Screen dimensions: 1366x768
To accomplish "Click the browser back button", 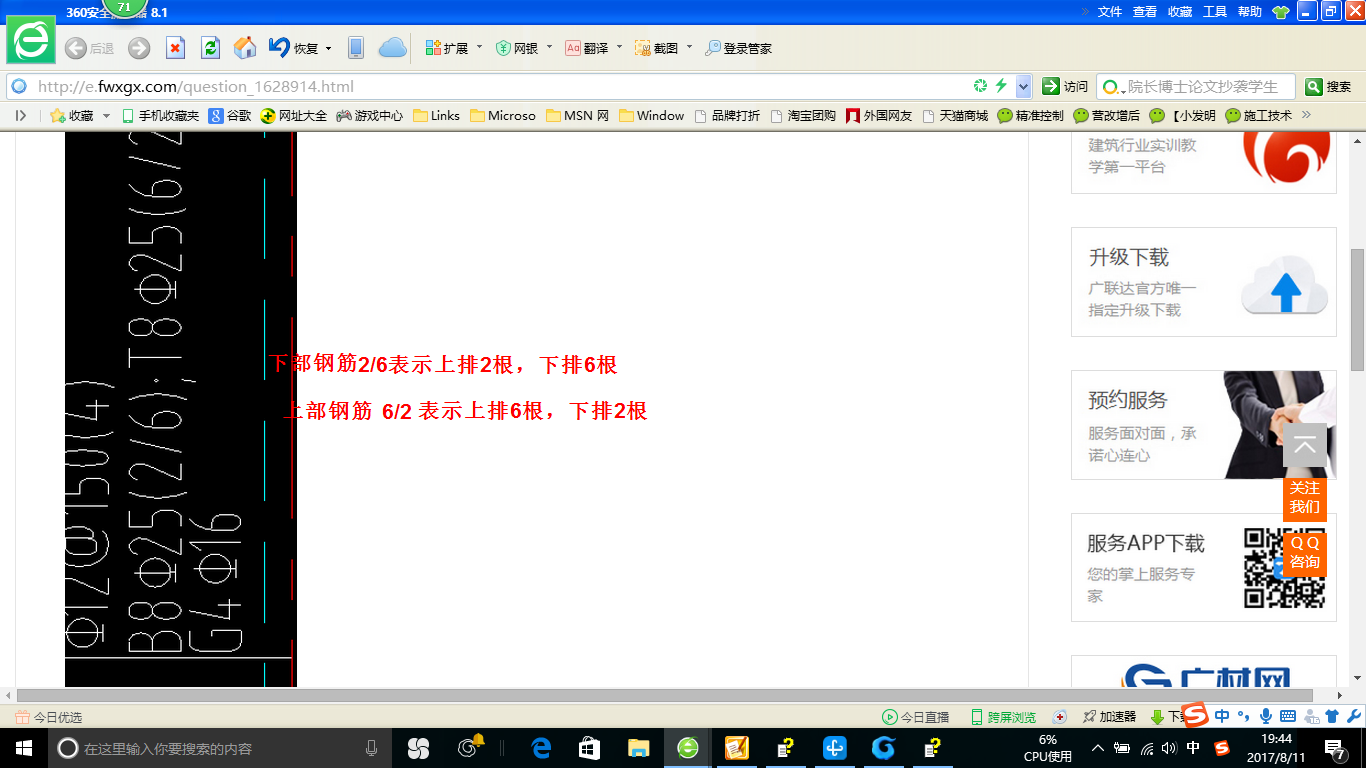I will pos(88,48).
